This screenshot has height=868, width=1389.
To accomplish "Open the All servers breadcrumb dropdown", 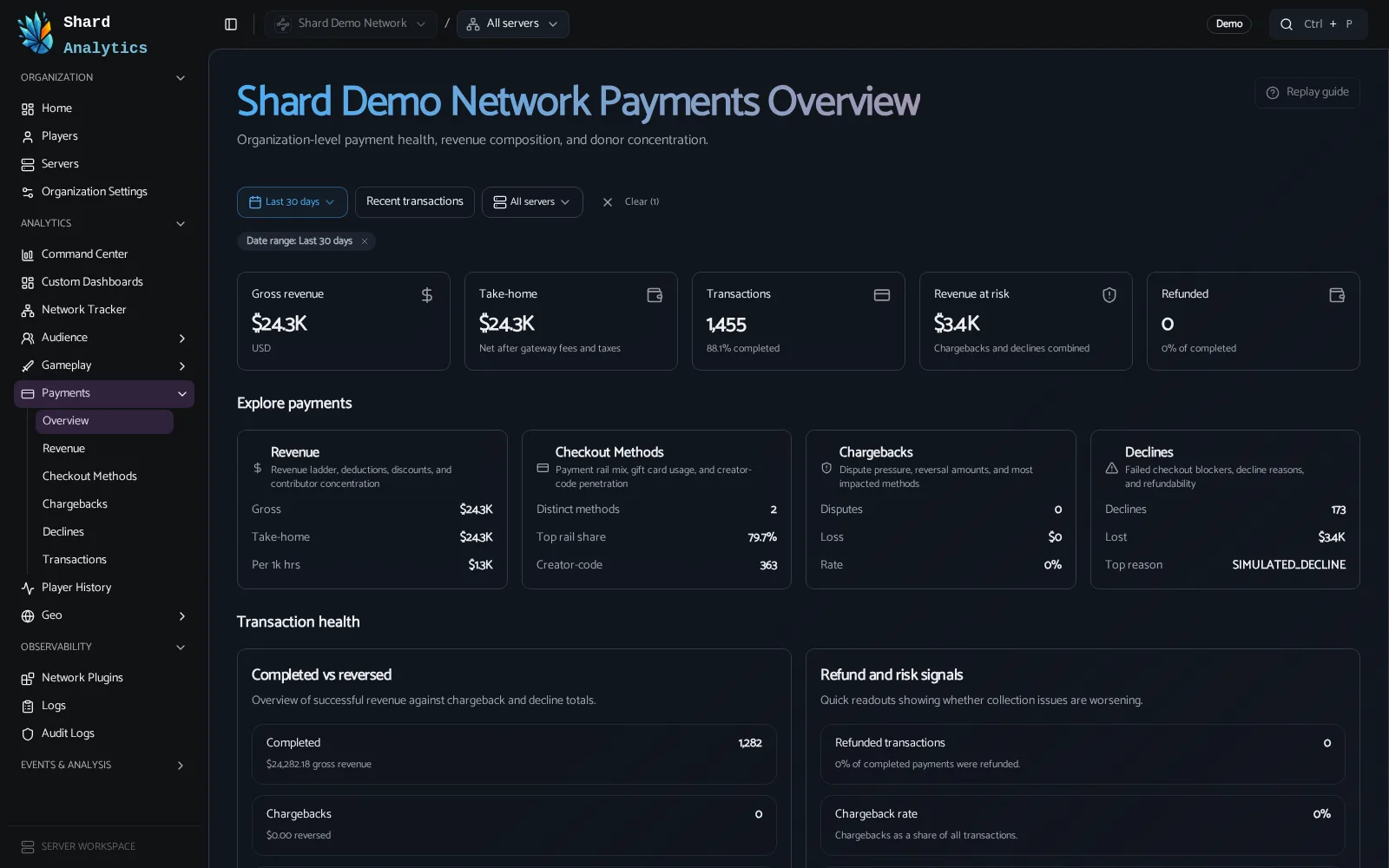I will point(513,24).
